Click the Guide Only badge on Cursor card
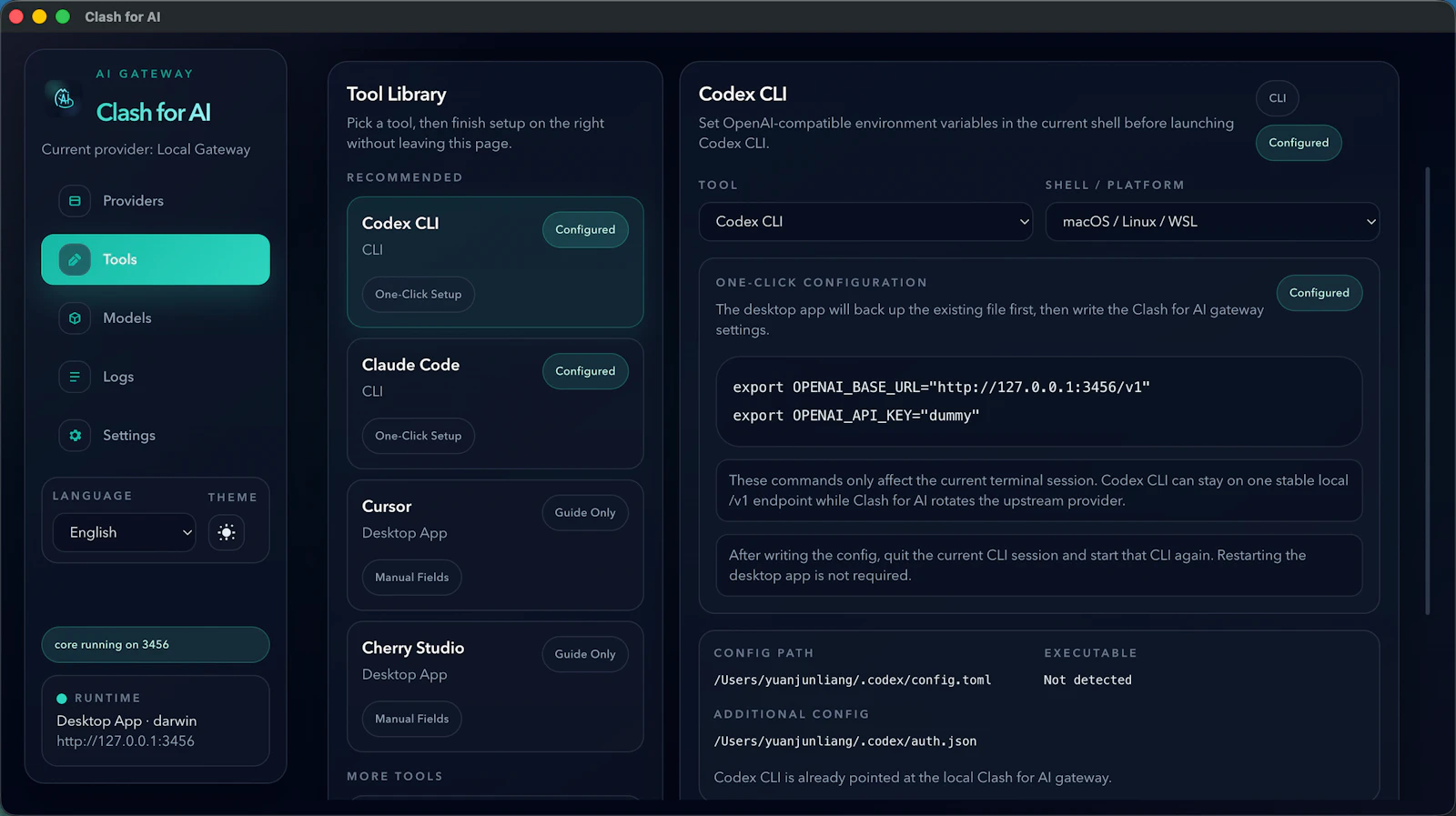Viewport: 1456px width, 816px height. [x=585, y=513]
